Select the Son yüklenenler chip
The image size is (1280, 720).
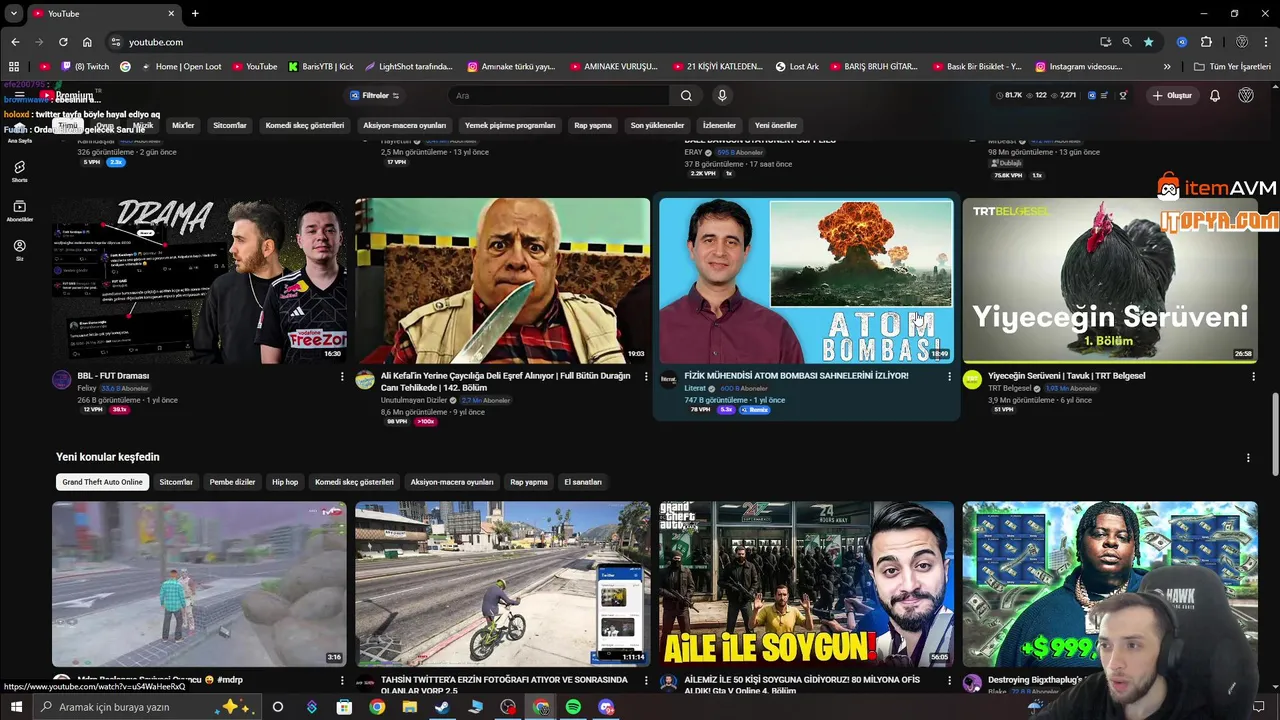tap(657, 126)
